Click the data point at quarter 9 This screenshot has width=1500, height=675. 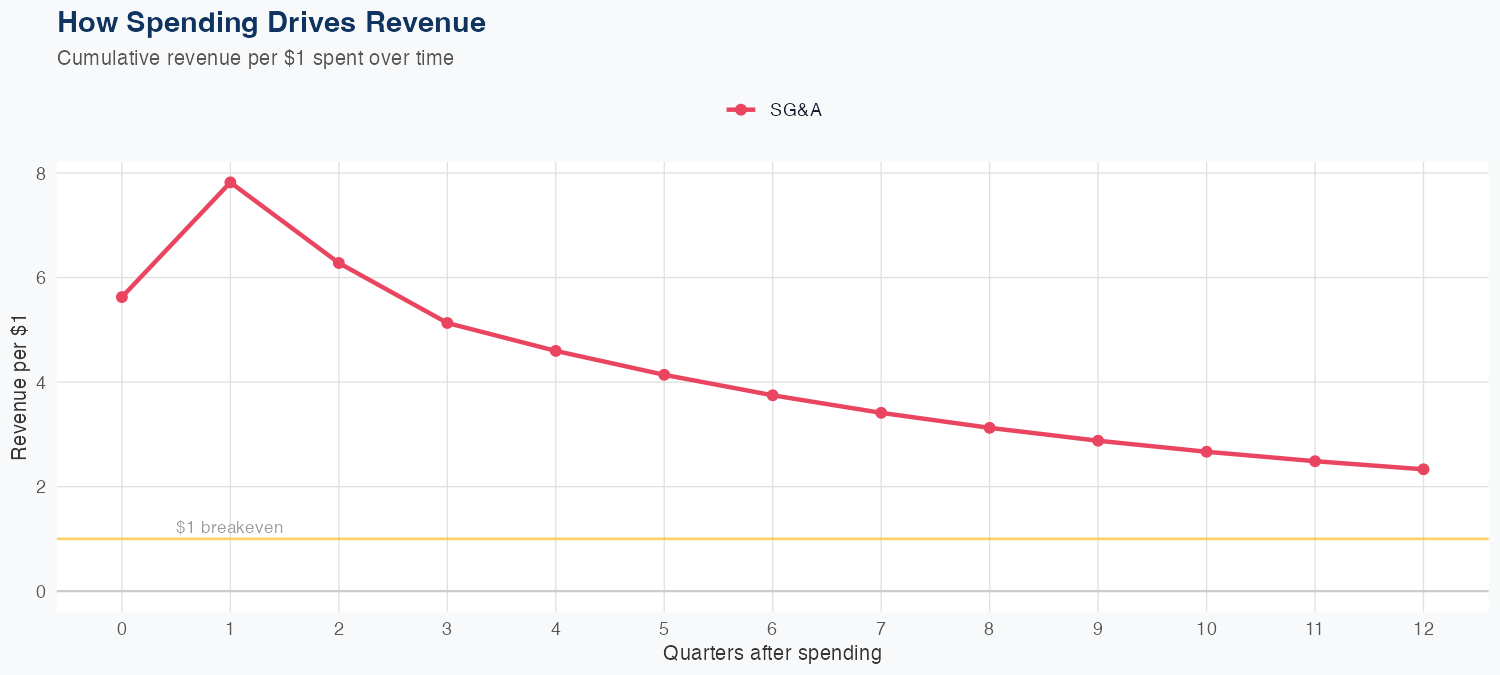click(1098, 441)
